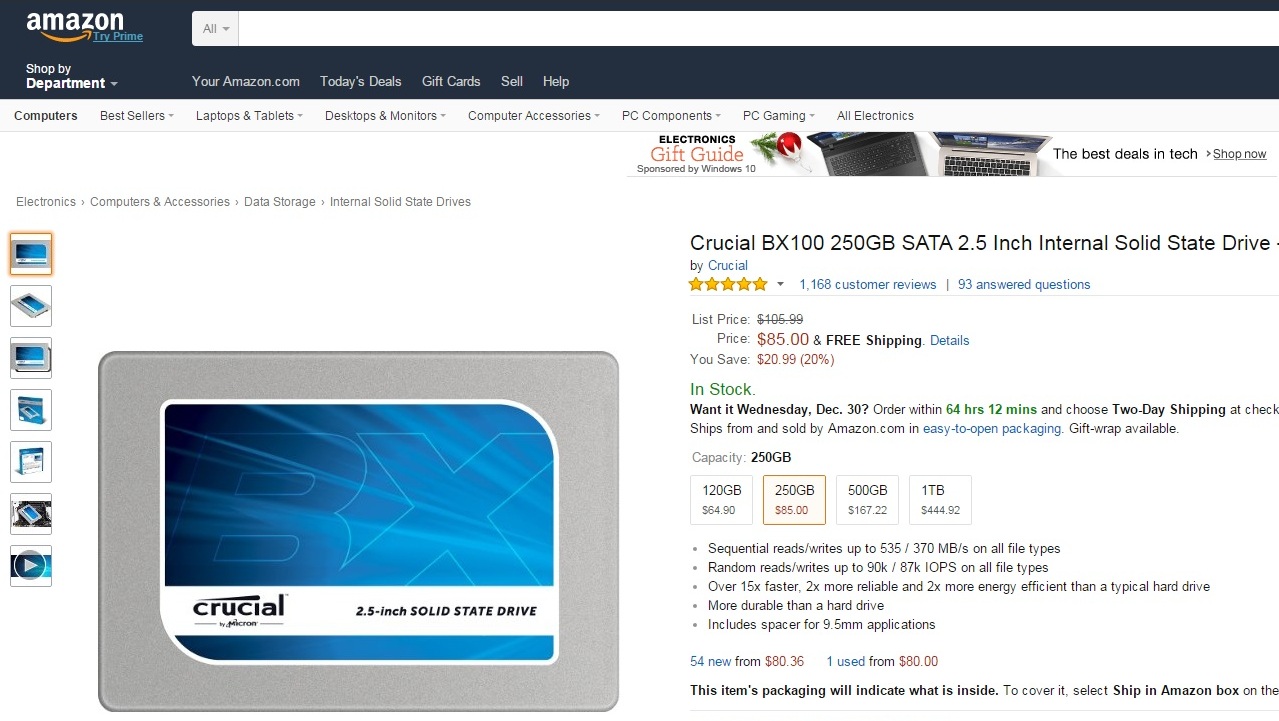1279x721 pixels.
Task: Click the main Crucial SSD product image
Action: coord(358,531)
